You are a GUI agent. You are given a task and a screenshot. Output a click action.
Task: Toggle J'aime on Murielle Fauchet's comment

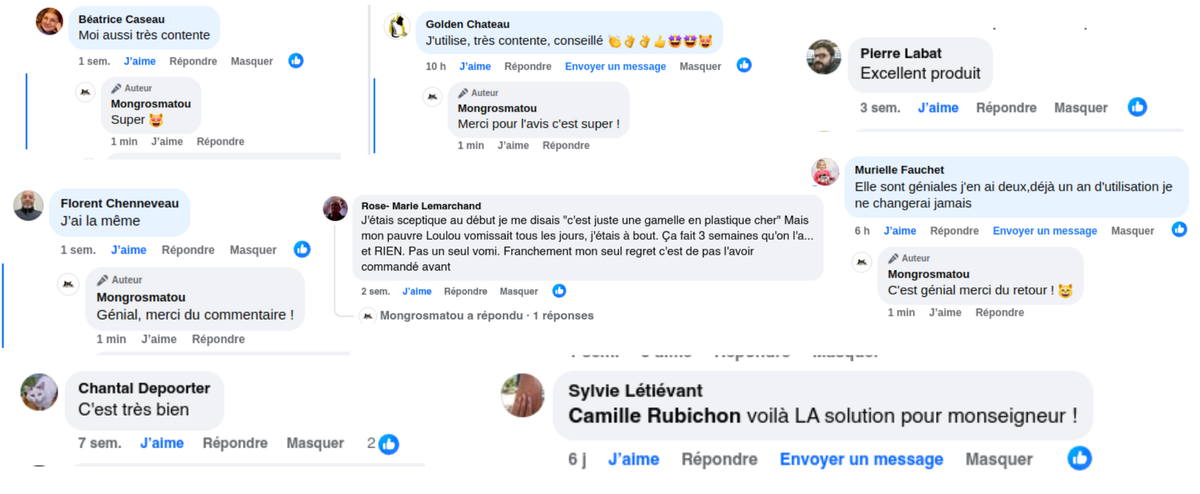[x=899, y=231]
